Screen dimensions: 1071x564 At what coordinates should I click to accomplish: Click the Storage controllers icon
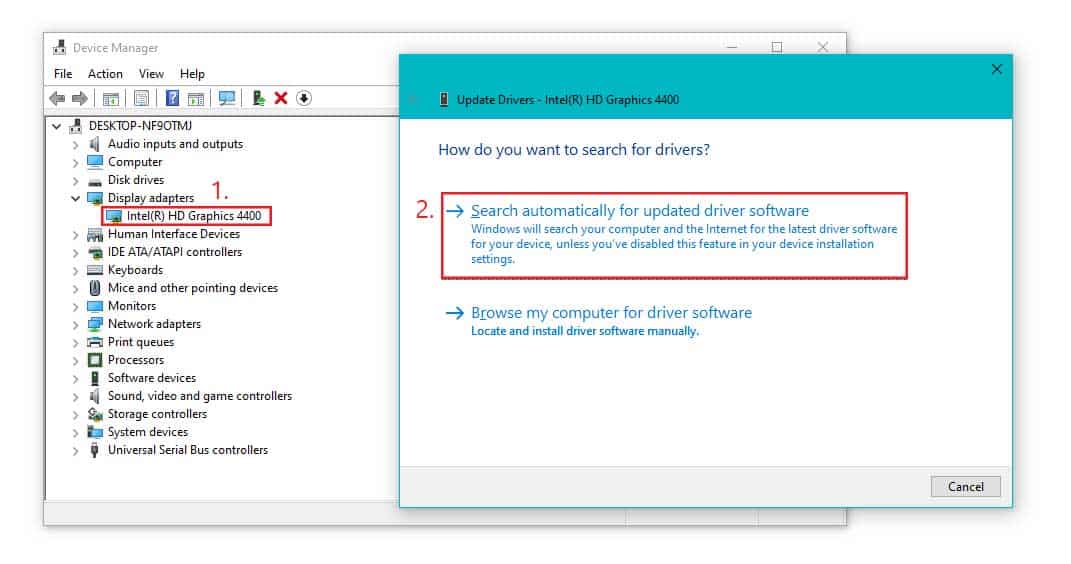pos(95,414)
